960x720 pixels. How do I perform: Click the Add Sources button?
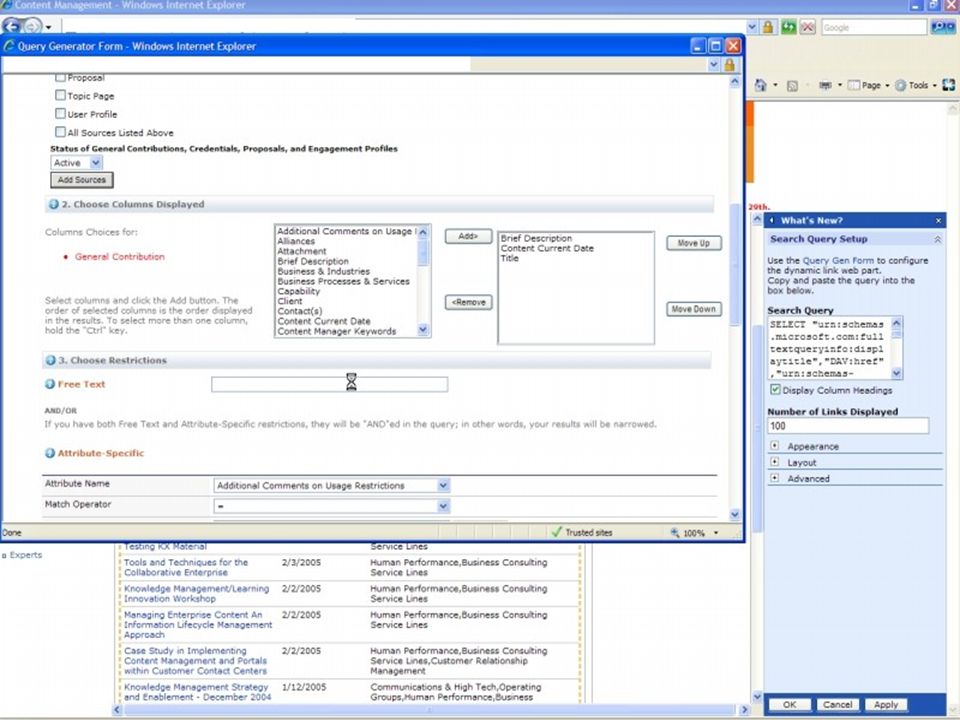tap(82, 180)
